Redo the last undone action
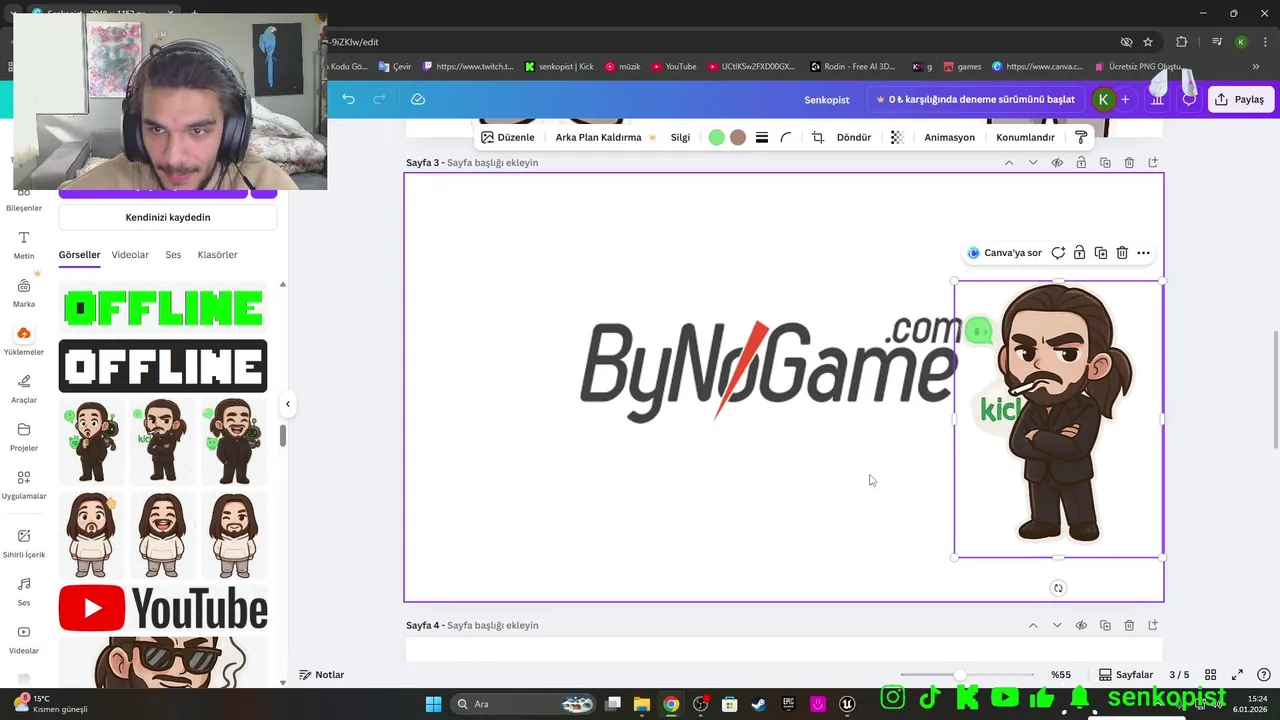1280x720 pixels. pos(379,99)
